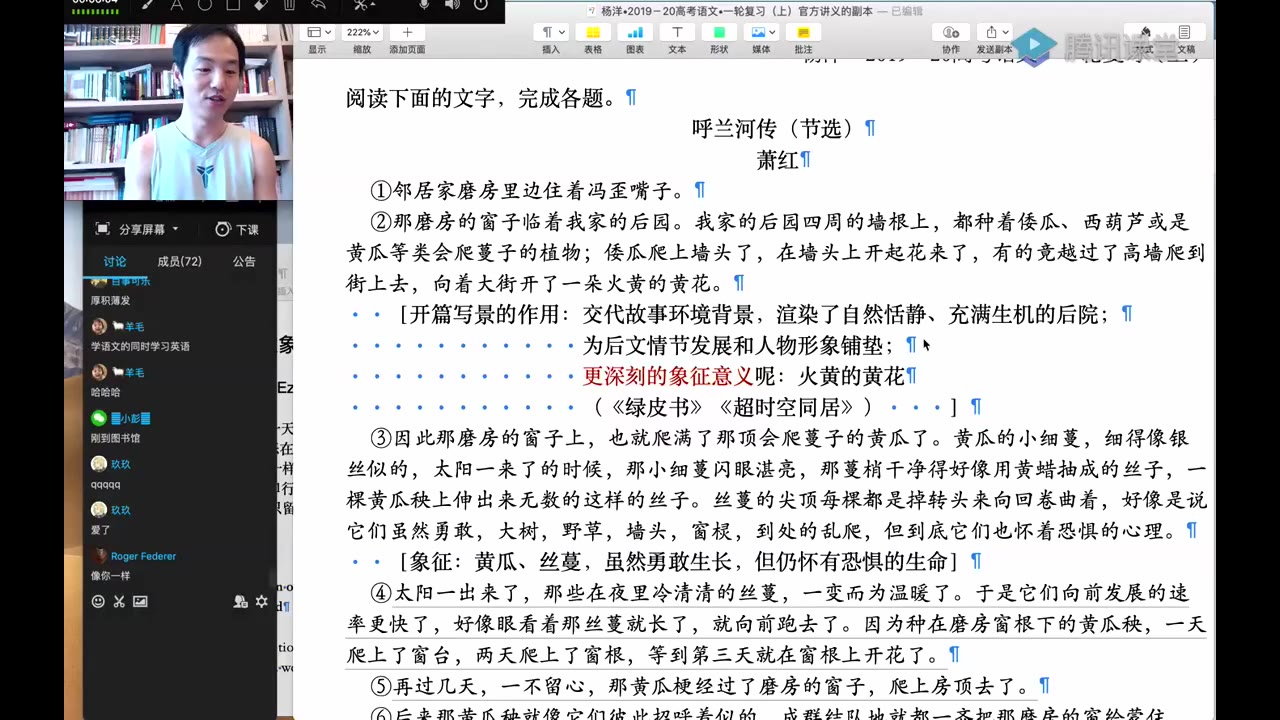Toggle the microphone mute

tap(424, 5)
